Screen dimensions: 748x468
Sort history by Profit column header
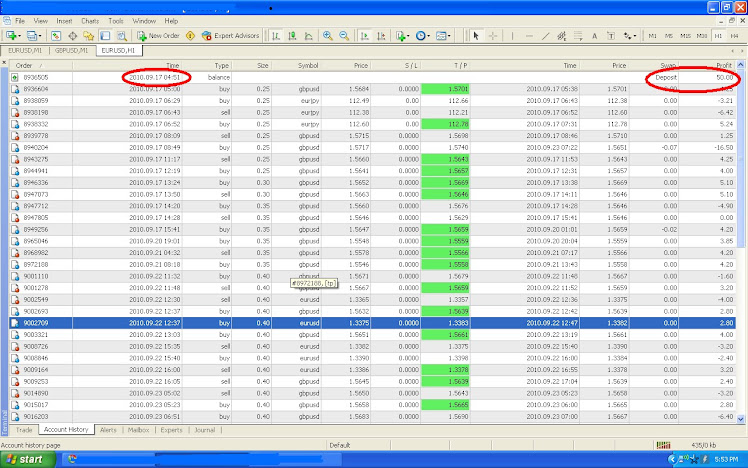(707, 65)
